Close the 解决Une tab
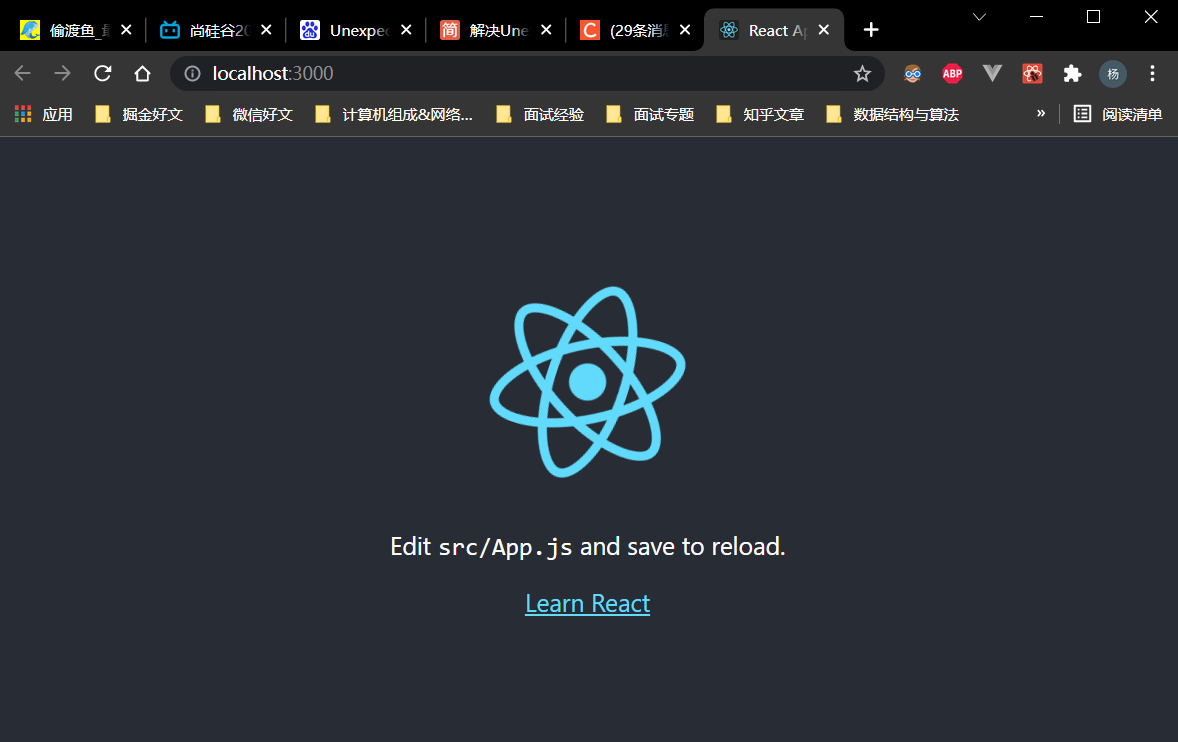The height and width of the screenshot is (742, 1178). 546,30
